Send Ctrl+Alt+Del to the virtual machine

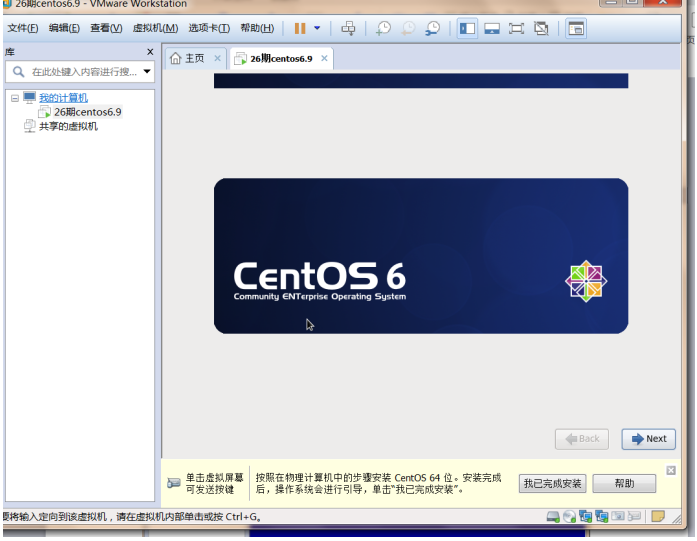pyautogui.click(x=348, y=28)
